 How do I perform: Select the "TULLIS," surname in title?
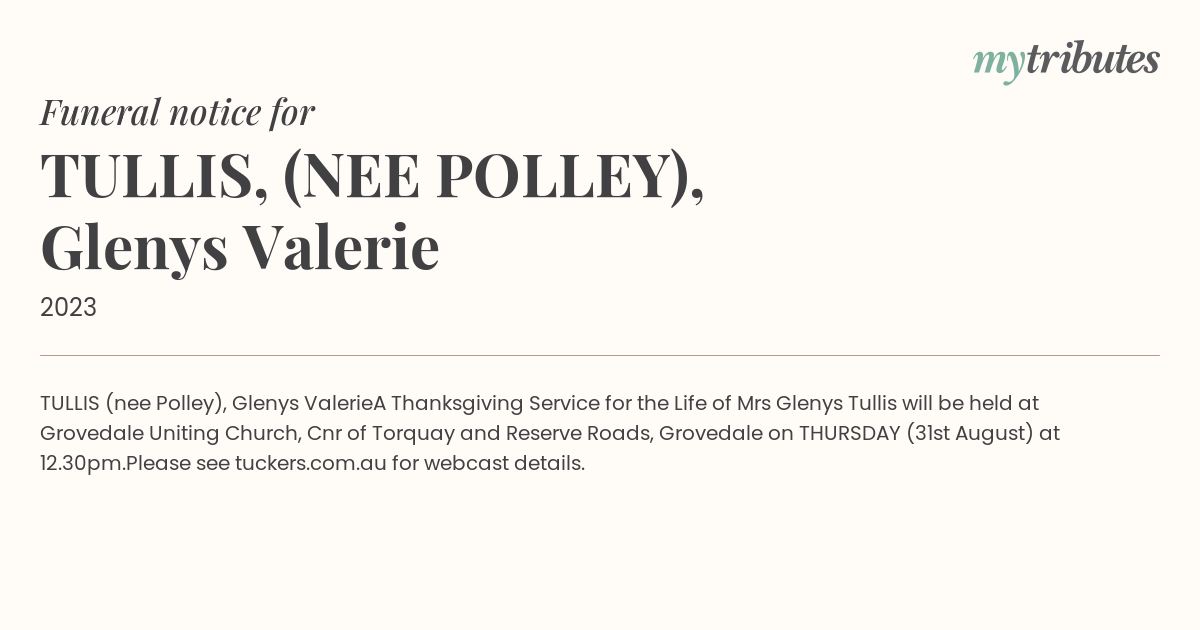pyautogui.click(x=154, y=177)
